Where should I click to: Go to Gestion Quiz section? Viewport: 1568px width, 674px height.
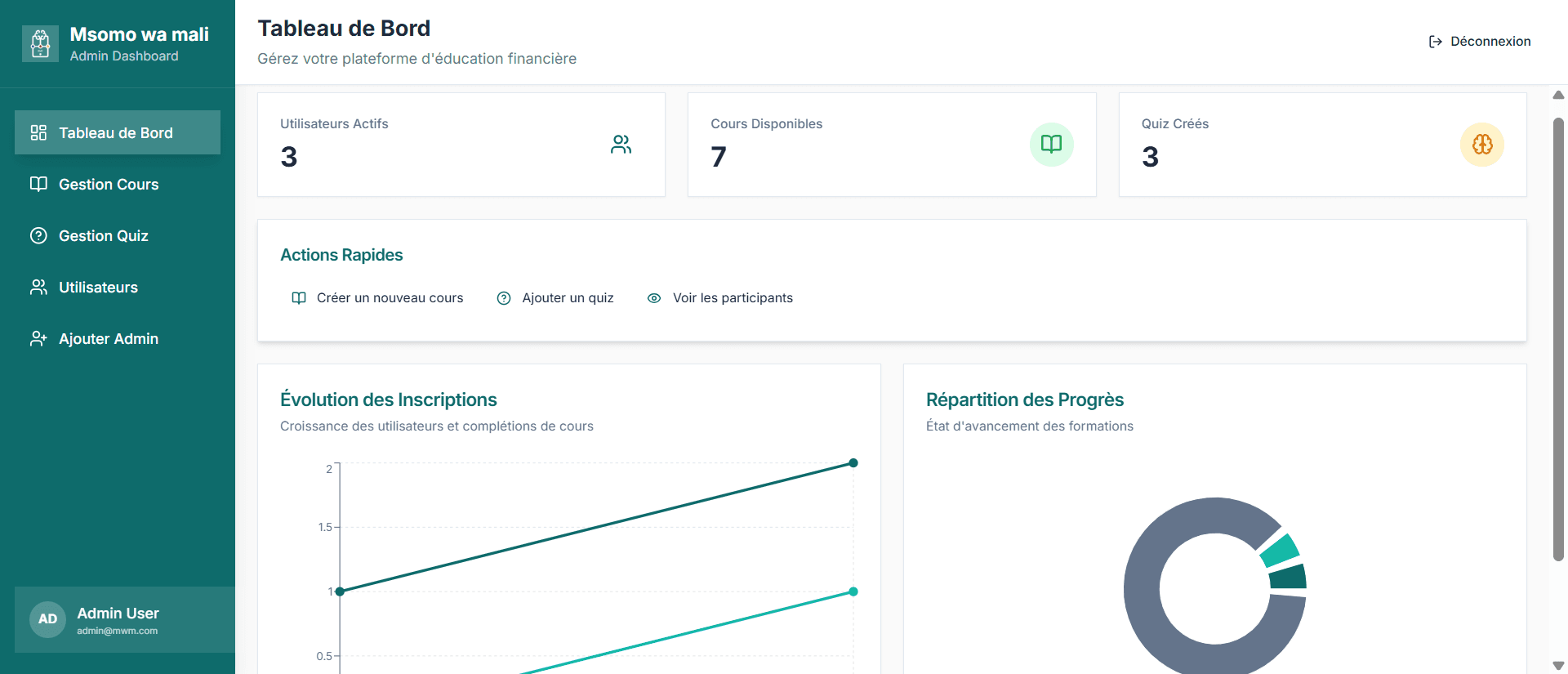point(103,236)
